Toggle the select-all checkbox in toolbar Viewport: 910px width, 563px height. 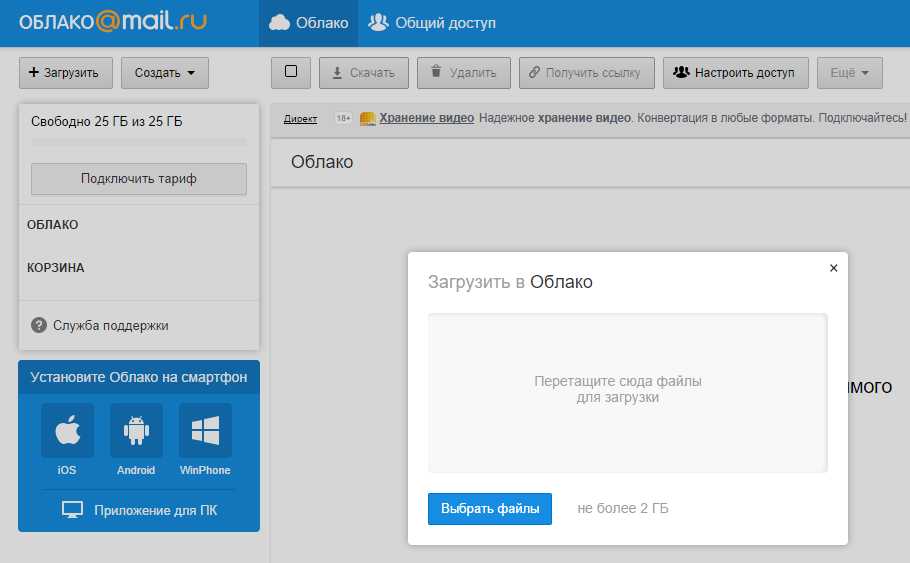tap(291, 72)
